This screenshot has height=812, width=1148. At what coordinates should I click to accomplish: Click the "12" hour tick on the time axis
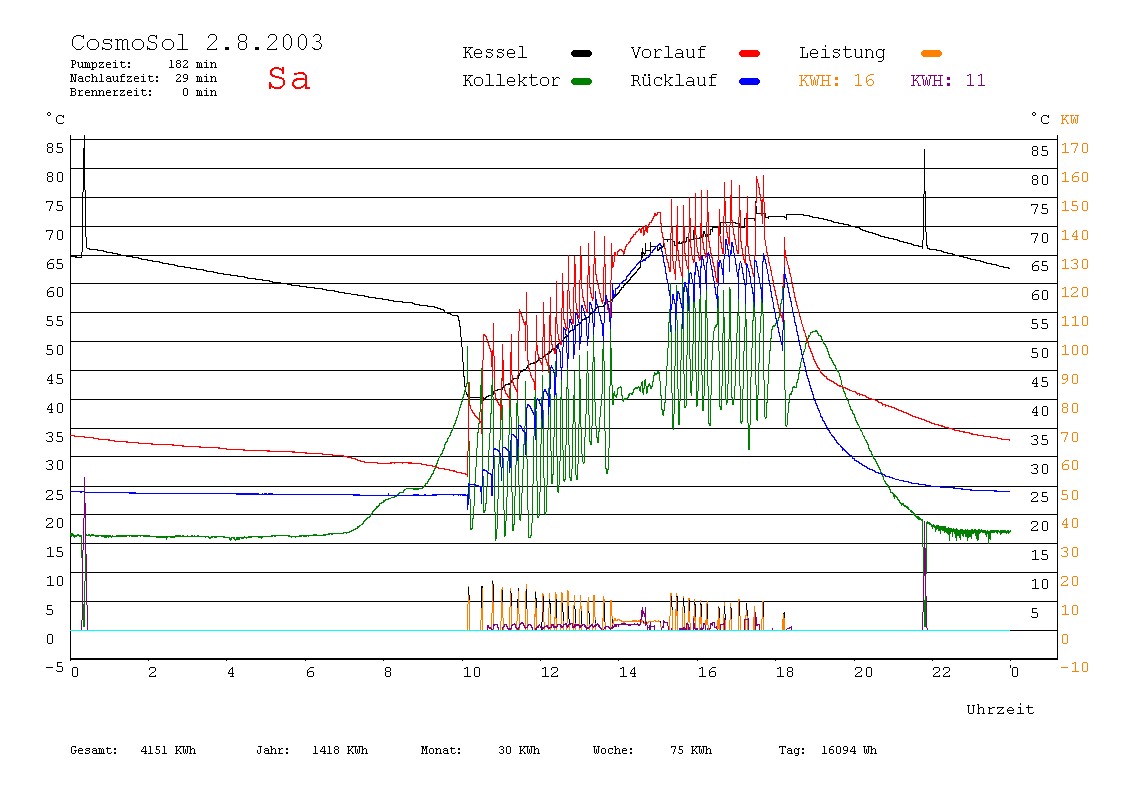[550, 672]
